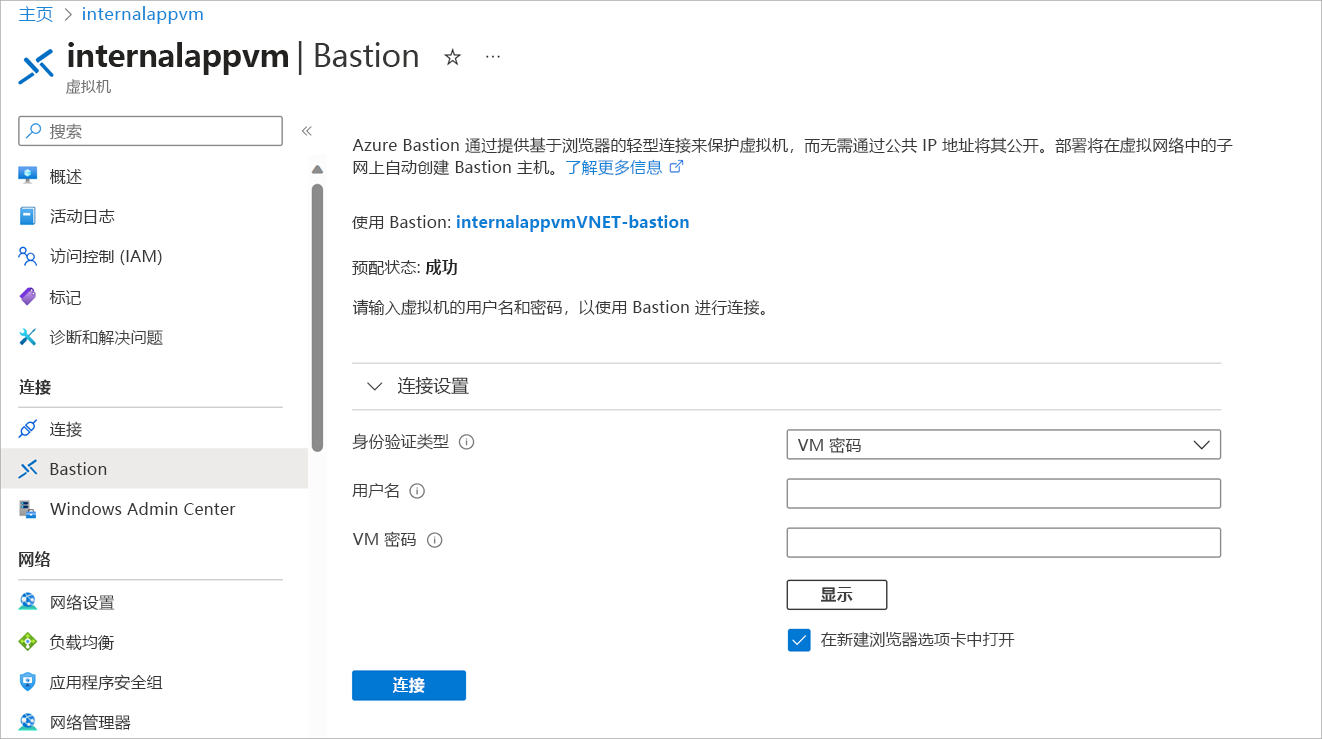
Task: Click the 应用程序安全组 shield icon
Action: [x=28, y=682]
